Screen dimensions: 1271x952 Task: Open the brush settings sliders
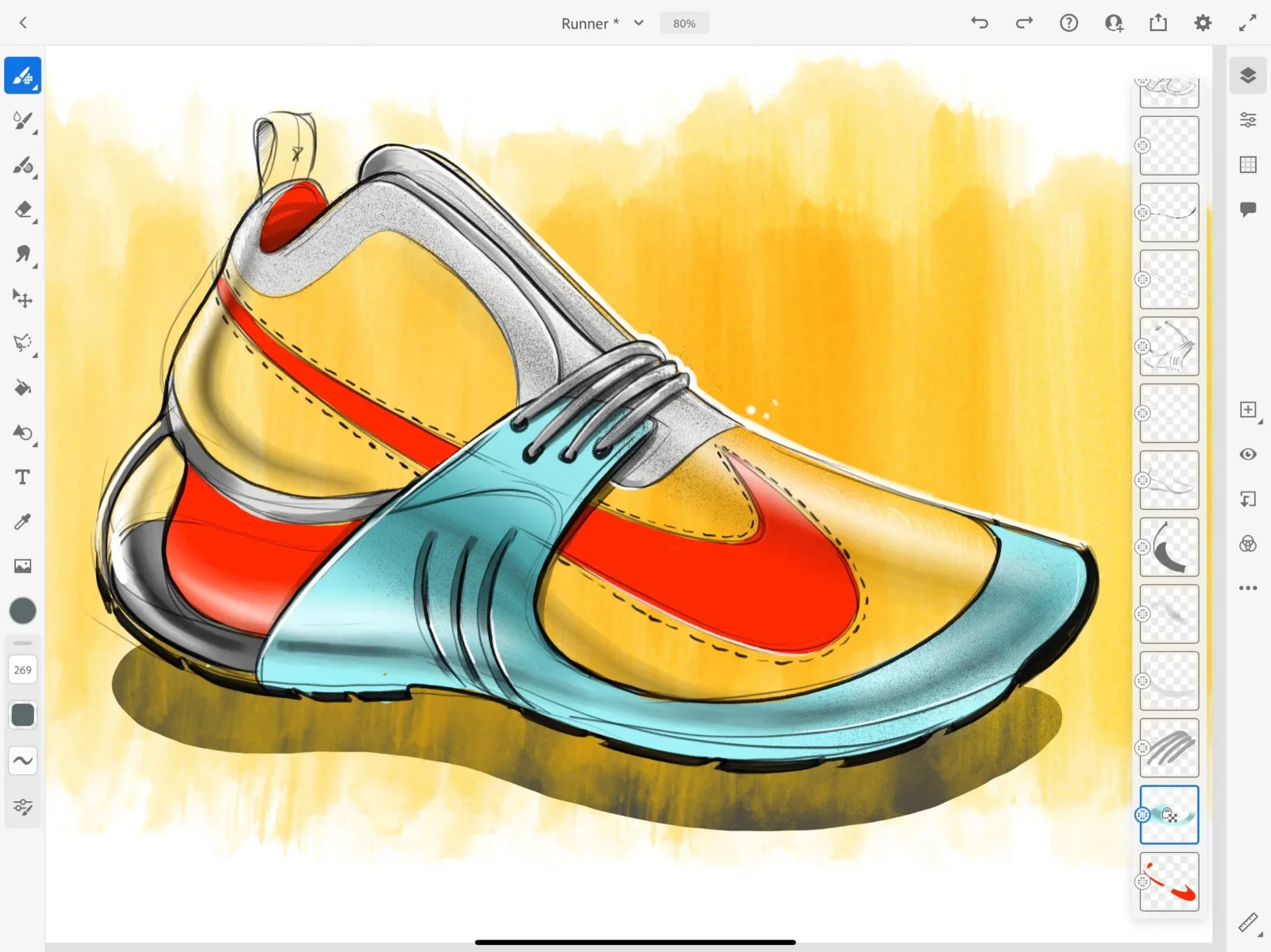pyautogui.click(x=23, y=807)
